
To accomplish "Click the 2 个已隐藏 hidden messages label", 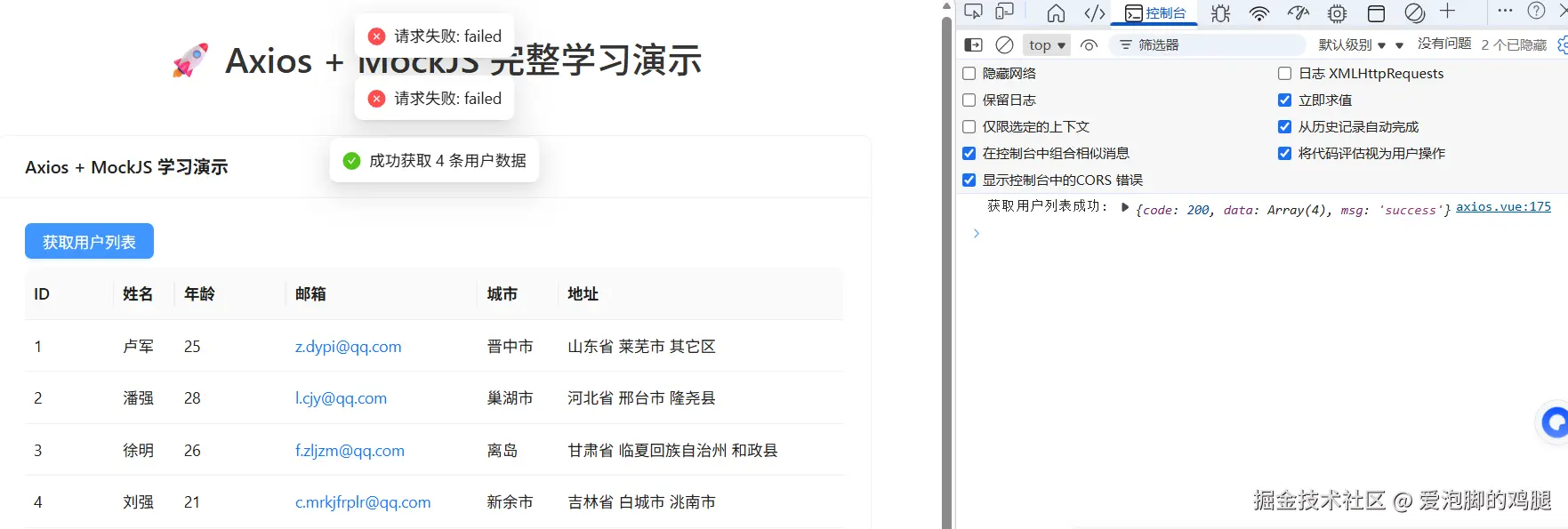I will tap(1514, 44).
